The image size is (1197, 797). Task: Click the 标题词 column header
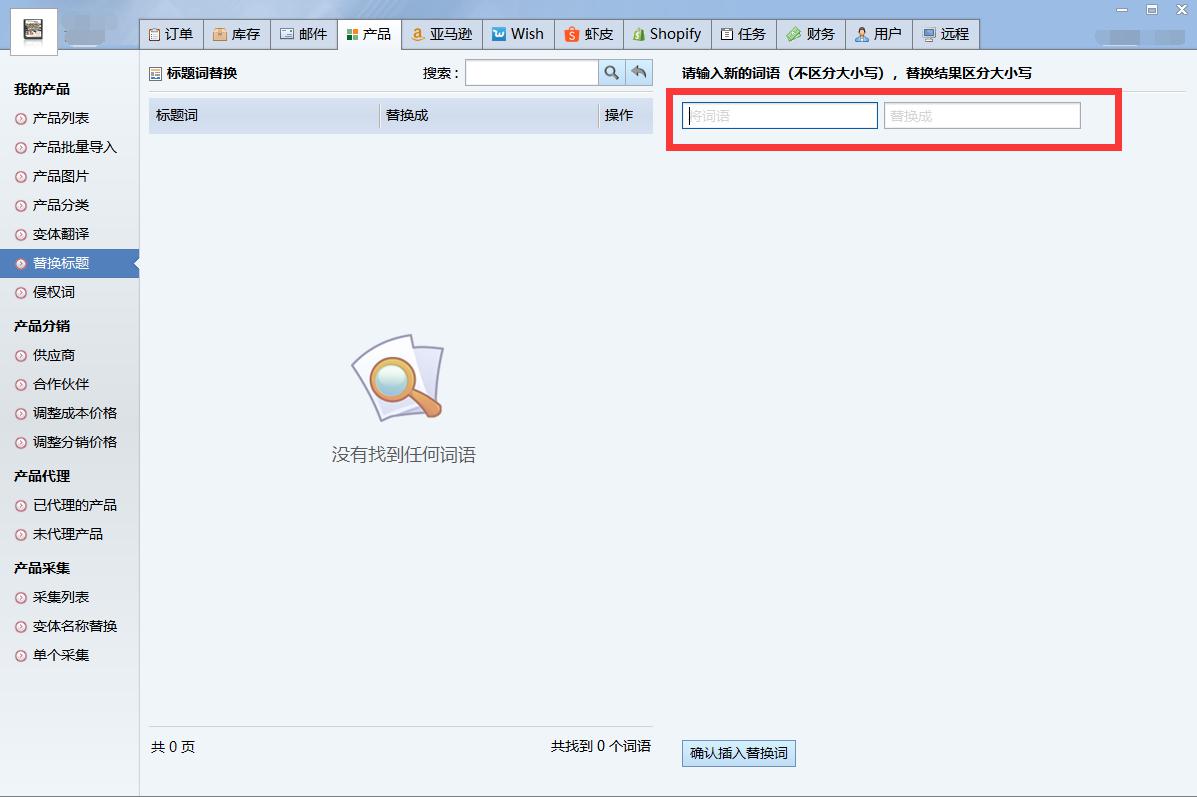[177, 115]
